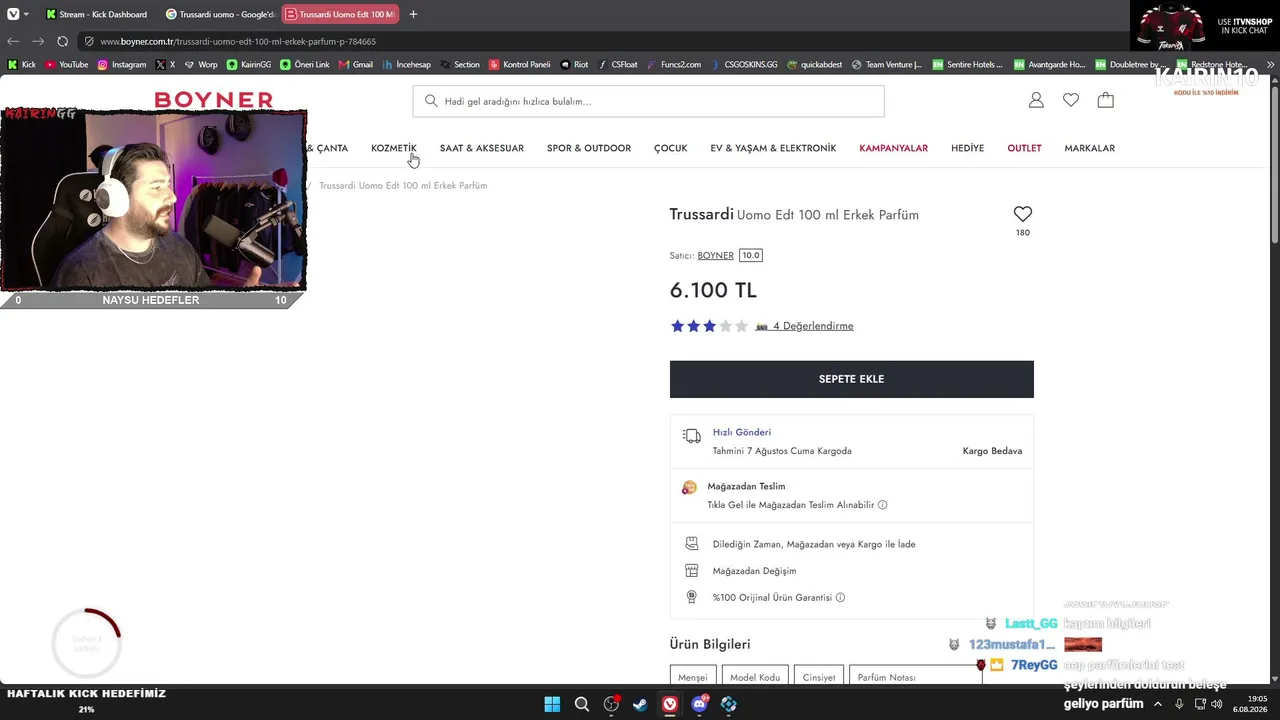Image resolution: width=1280 pixels, height=720 pixels.
Task: Show the hidden bookmarks overflow chevron
Action: [x=1270, y=64]
